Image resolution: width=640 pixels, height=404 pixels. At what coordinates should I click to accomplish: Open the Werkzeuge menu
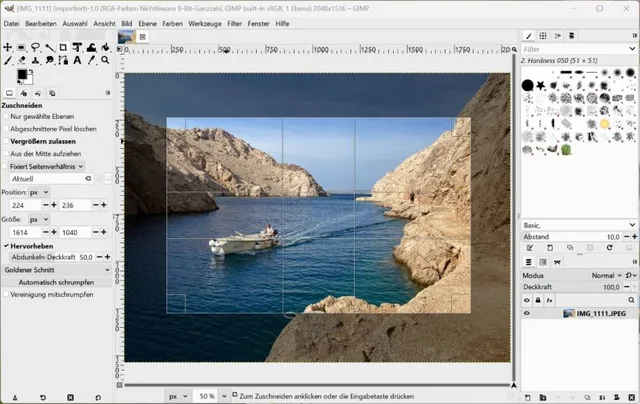(205, 21)
